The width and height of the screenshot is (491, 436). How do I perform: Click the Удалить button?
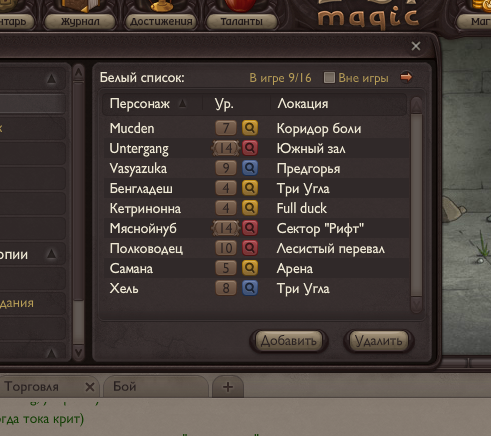coord(379,341)
